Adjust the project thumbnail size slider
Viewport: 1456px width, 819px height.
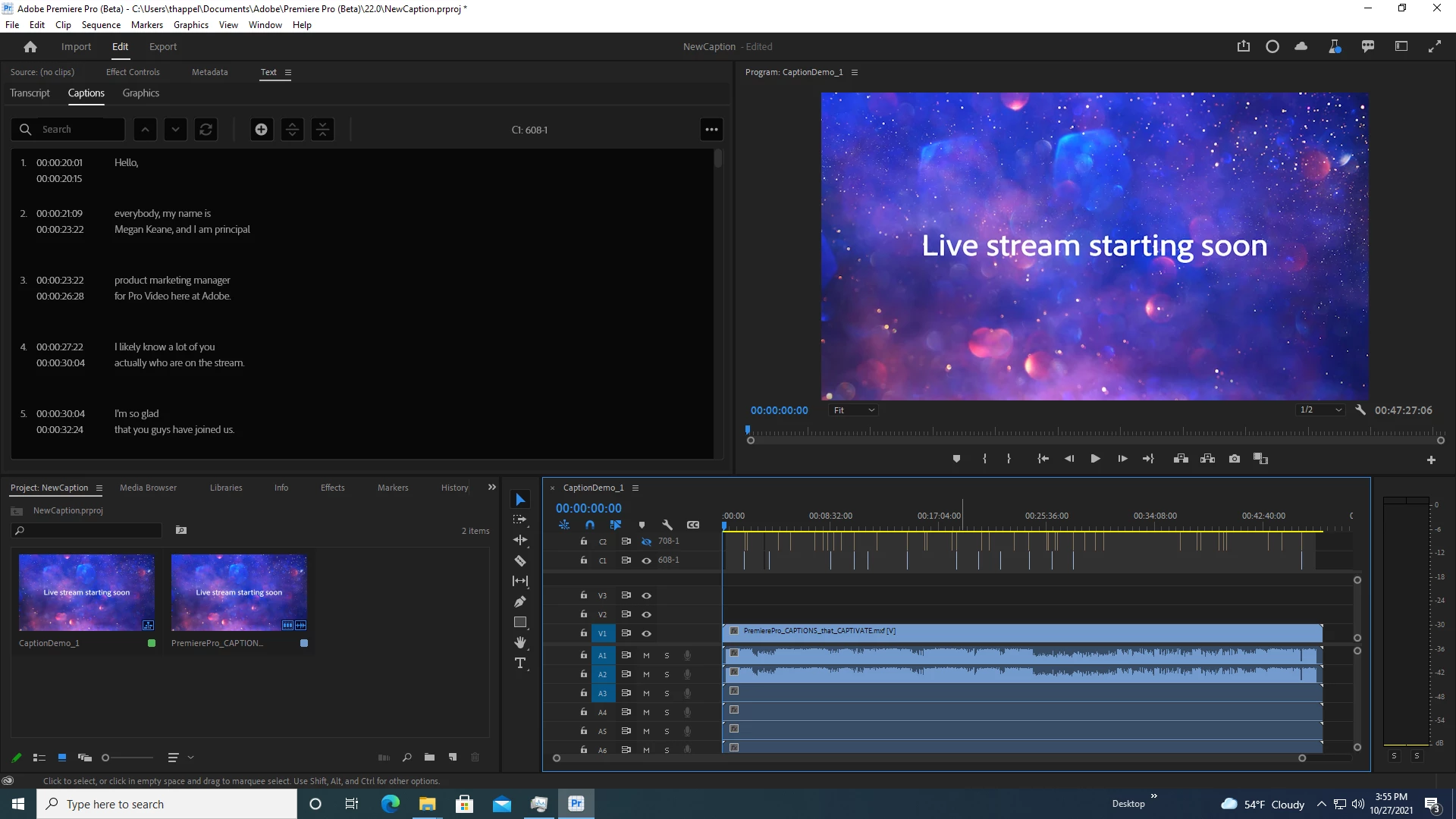coord(106,758)
